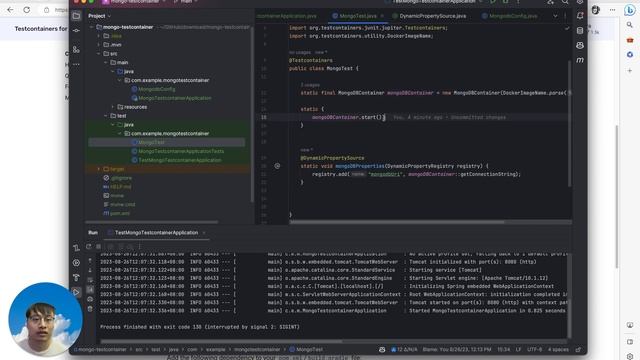The height and width of the screenshot is (360, 640).
Task: Show more tool windows ellipsis
Action: pos(76,64)
